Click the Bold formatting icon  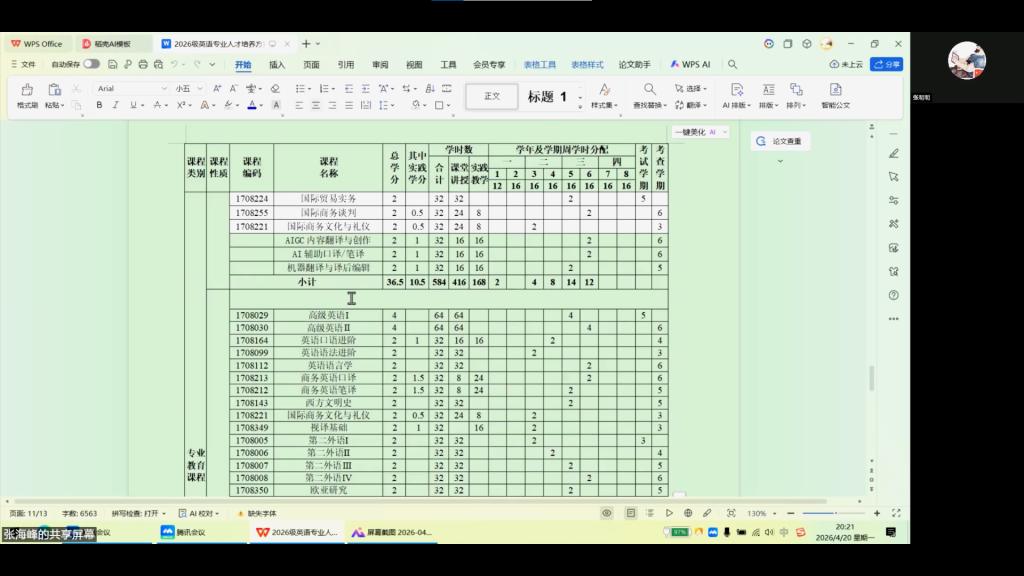(101, 105)
